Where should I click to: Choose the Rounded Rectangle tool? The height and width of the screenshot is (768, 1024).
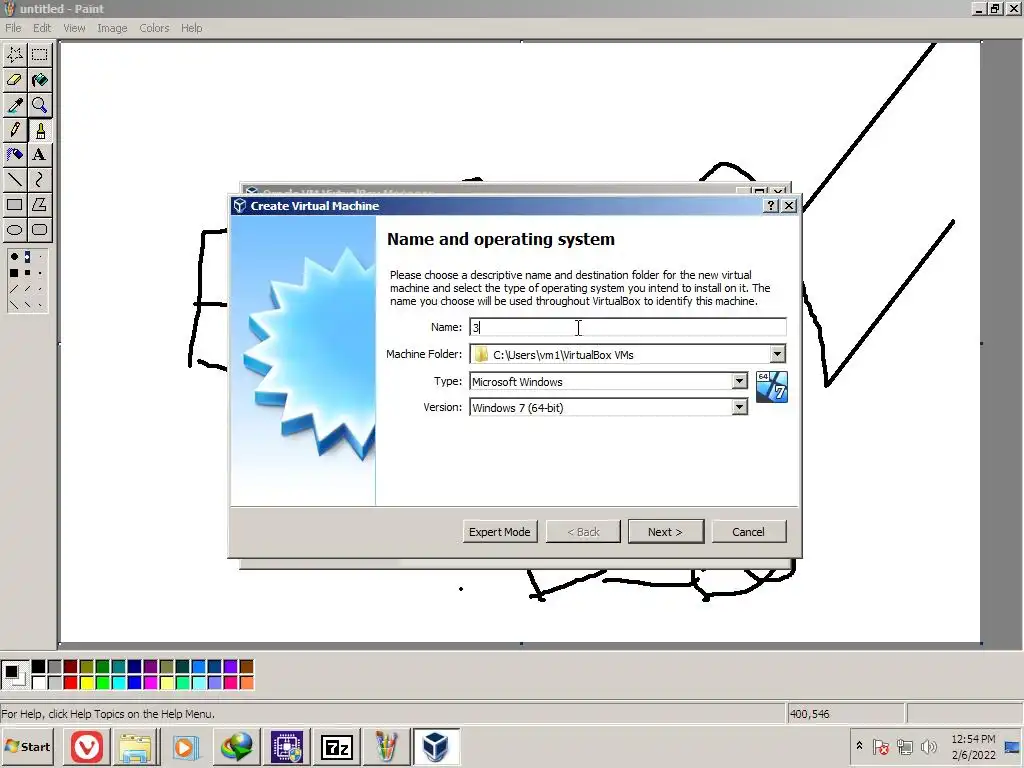[39, 229]
